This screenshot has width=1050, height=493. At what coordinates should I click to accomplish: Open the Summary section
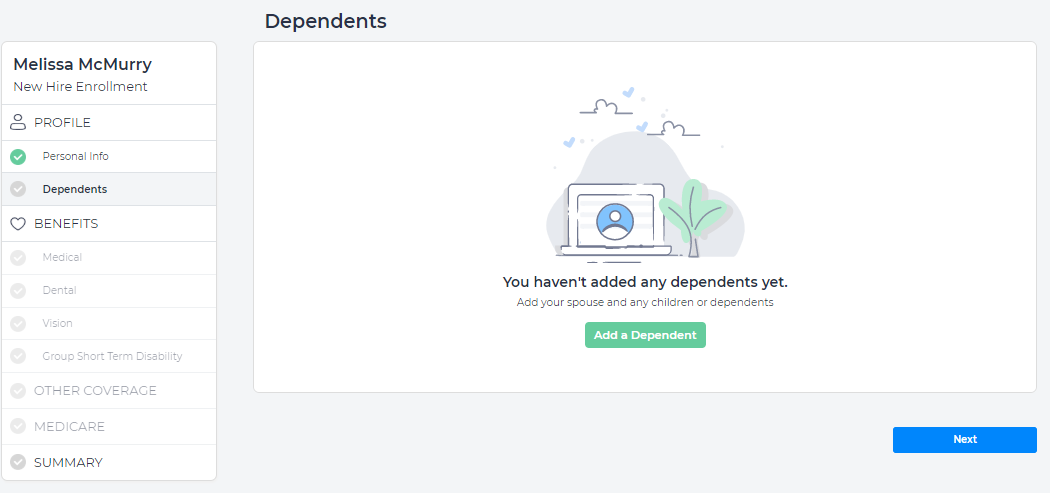pos(68,463)
